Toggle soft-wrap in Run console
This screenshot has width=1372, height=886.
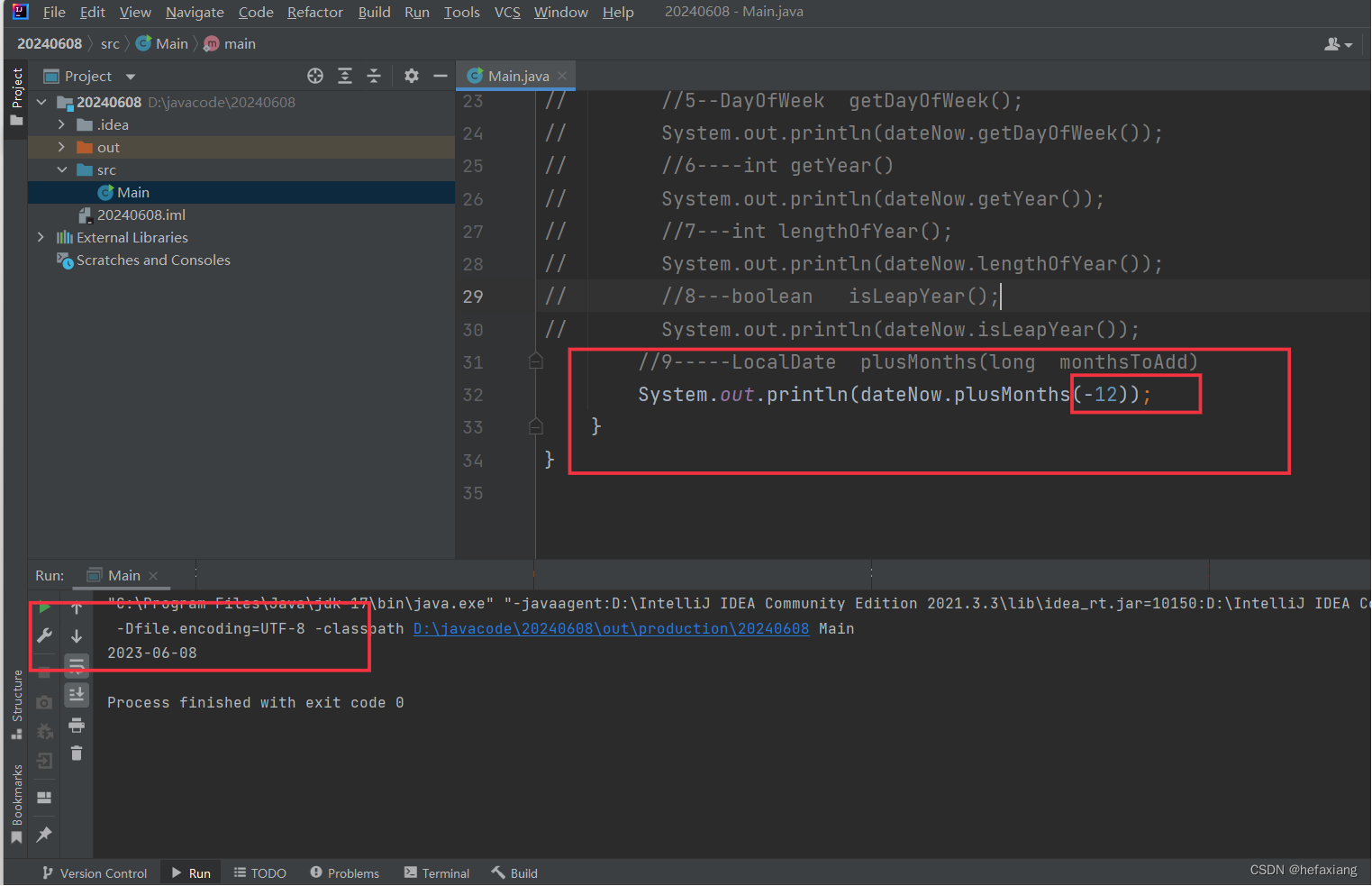click(77, 666)
